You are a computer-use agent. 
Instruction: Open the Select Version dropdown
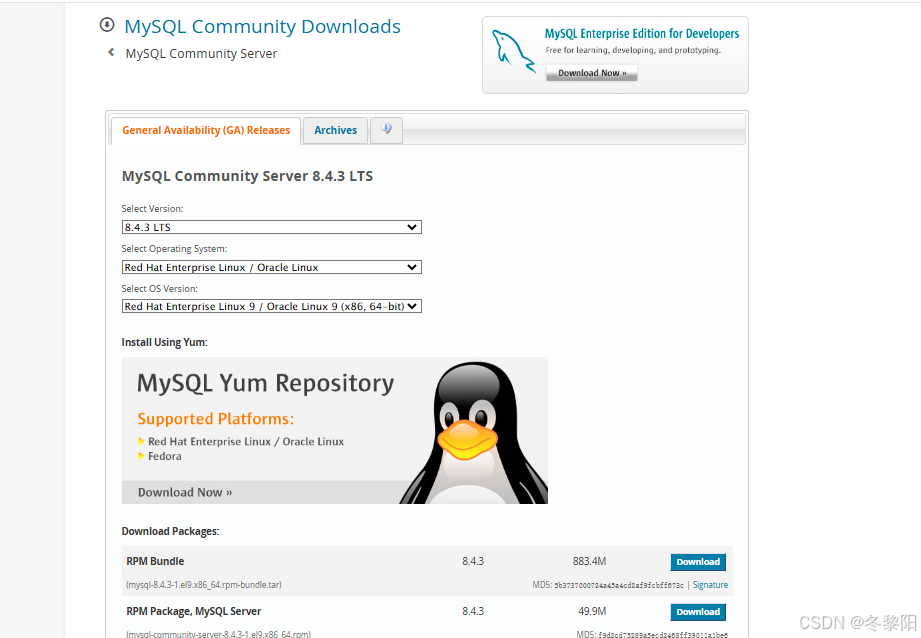tap(271, 227)
